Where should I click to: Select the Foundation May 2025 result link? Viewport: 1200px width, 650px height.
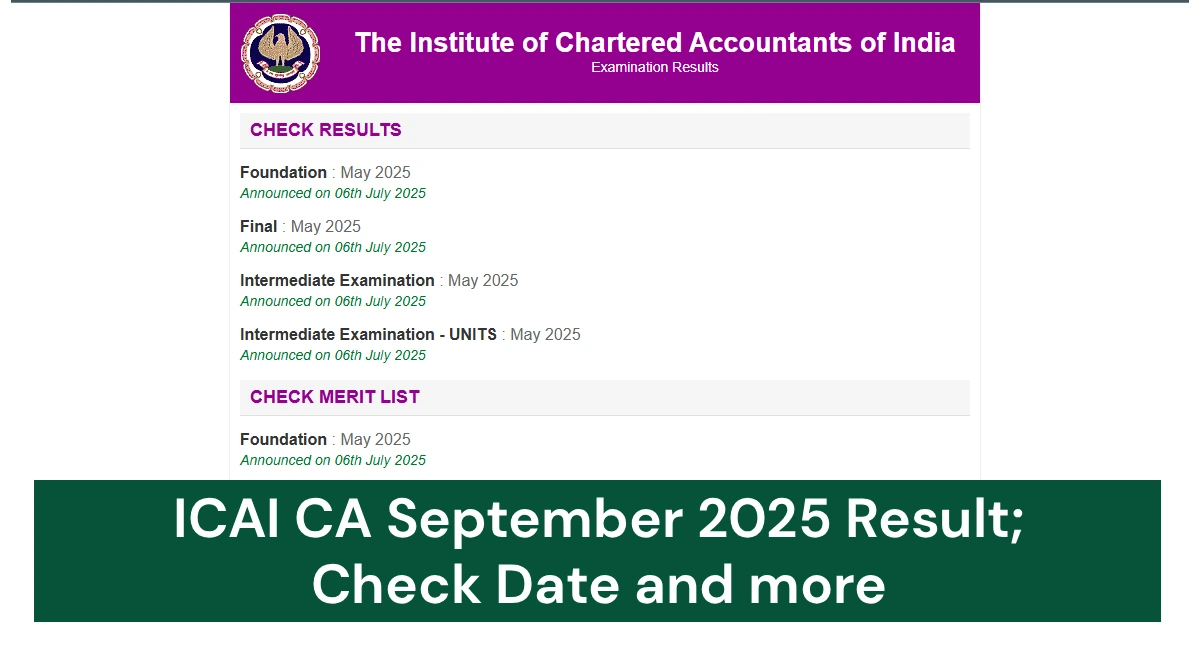[325, 172]
